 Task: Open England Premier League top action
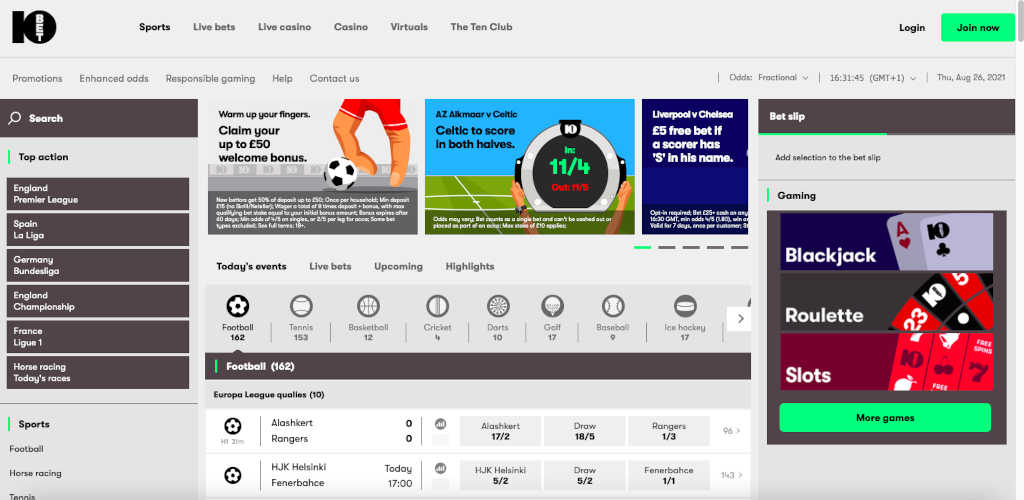98,194
